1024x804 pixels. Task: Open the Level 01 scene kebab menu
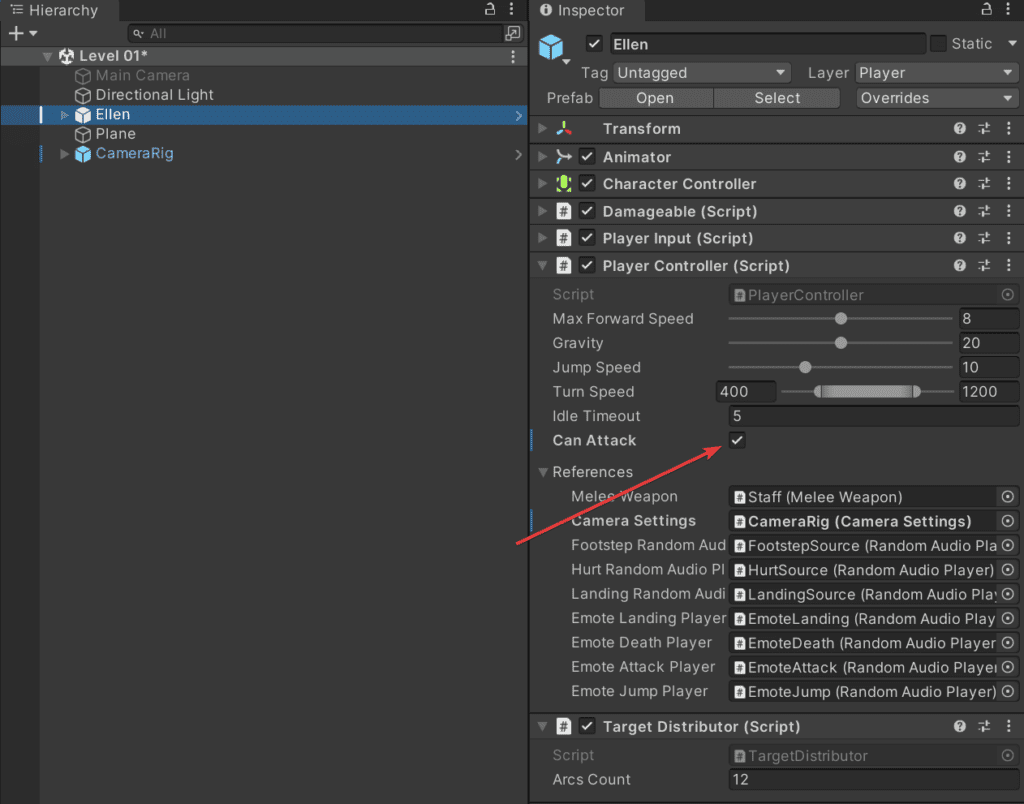coord(513,57)
